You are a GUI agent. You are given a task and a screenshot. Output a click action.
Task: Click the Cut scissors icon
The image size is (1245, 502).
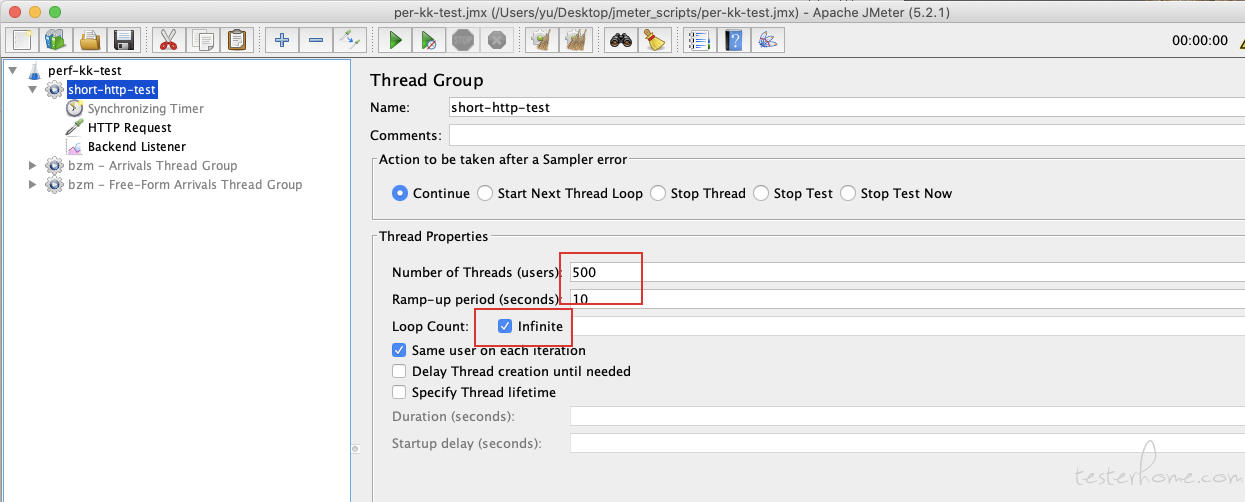[x=168, y=40]
